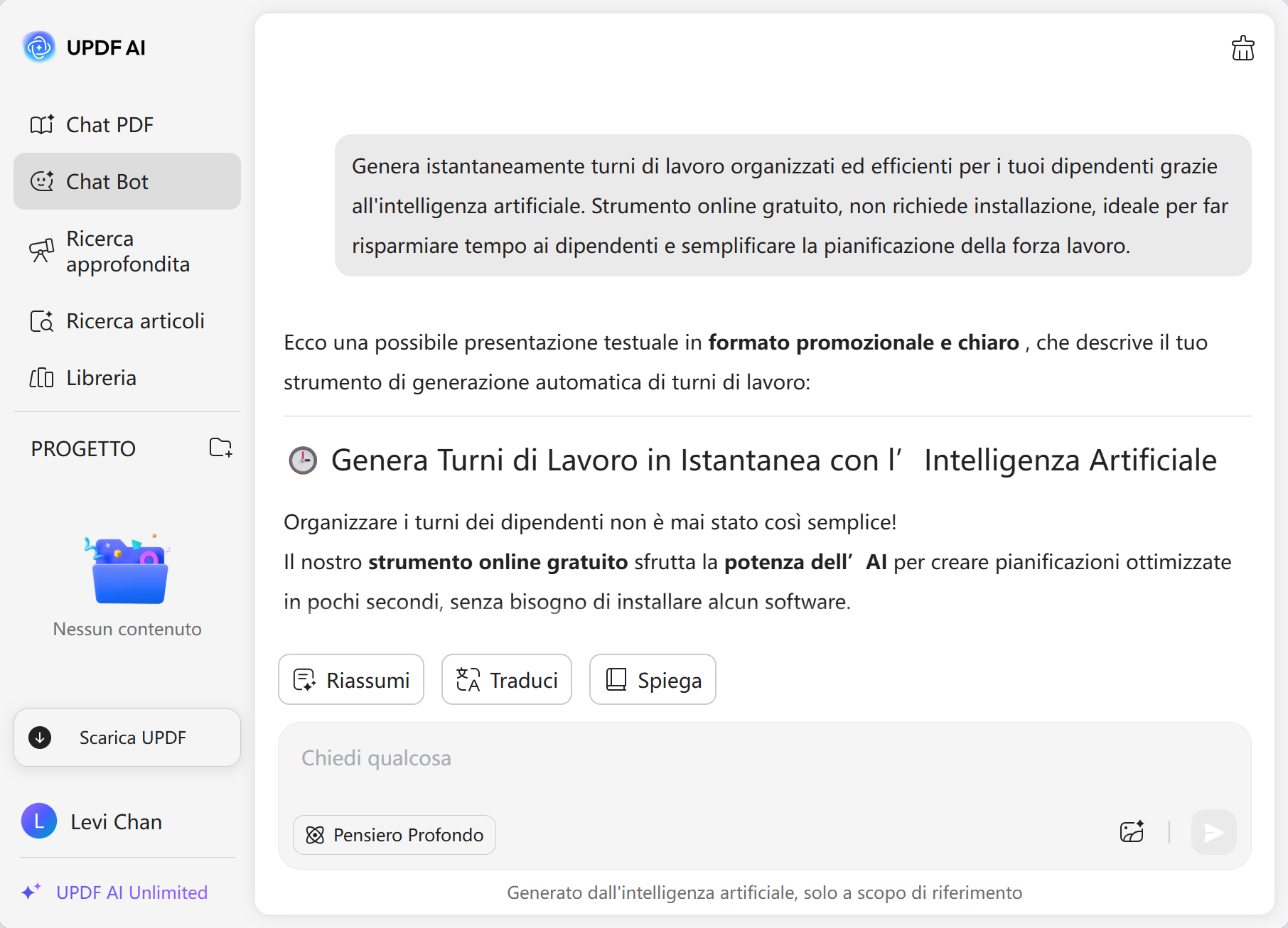Viewport: 1288px width, 928px height.
Task: Add a new project folder
Action: click(220, 448)
